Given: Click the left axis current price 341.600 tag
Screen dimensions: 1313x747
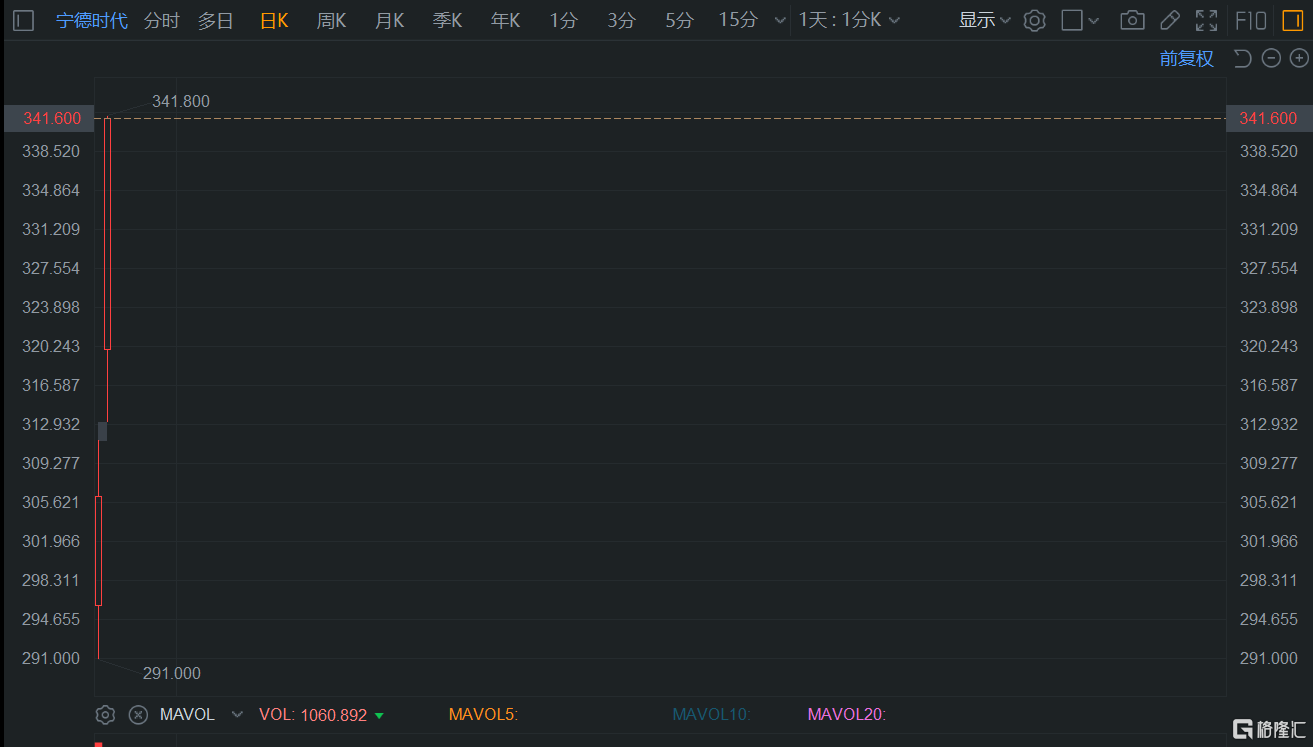Looking at the screenshot, I should pos(50,118).
